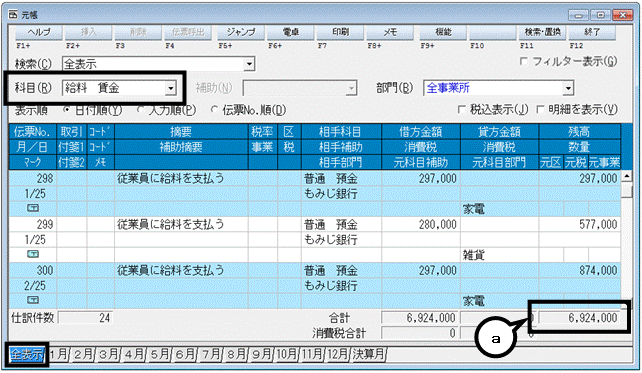The width and height of the screenshot is (642, 373).
Task: Click the 終了 exit button
Action: point(592,32)
